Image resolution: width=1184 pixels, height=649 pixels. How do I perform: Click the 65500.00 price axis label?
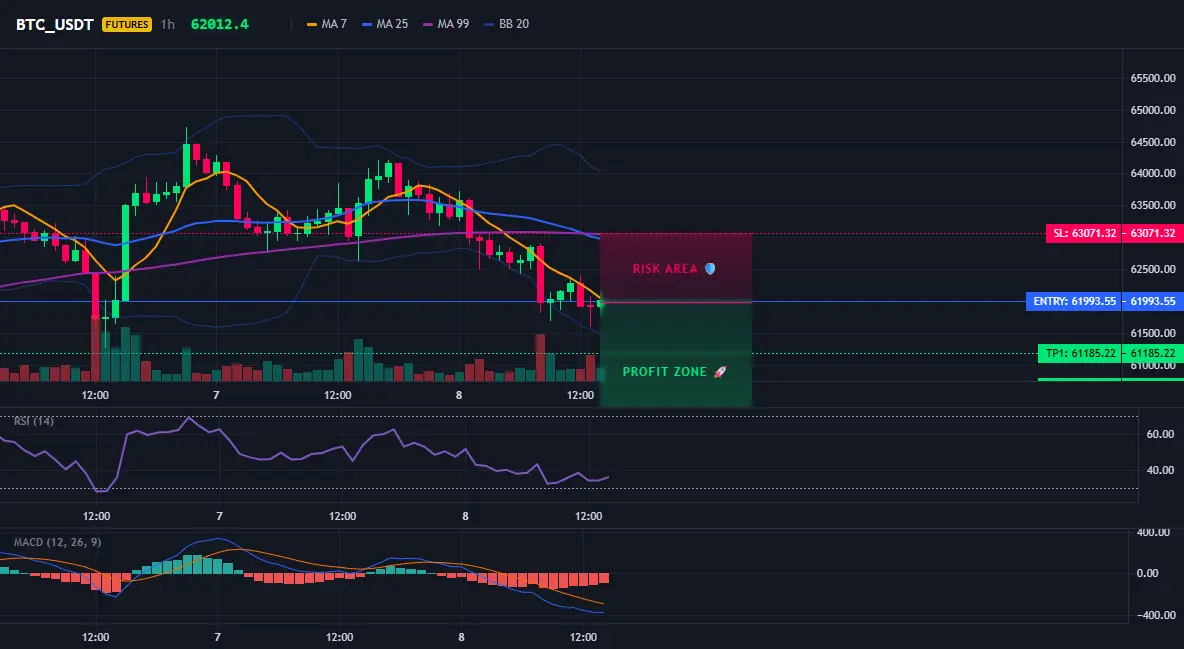1153,78
